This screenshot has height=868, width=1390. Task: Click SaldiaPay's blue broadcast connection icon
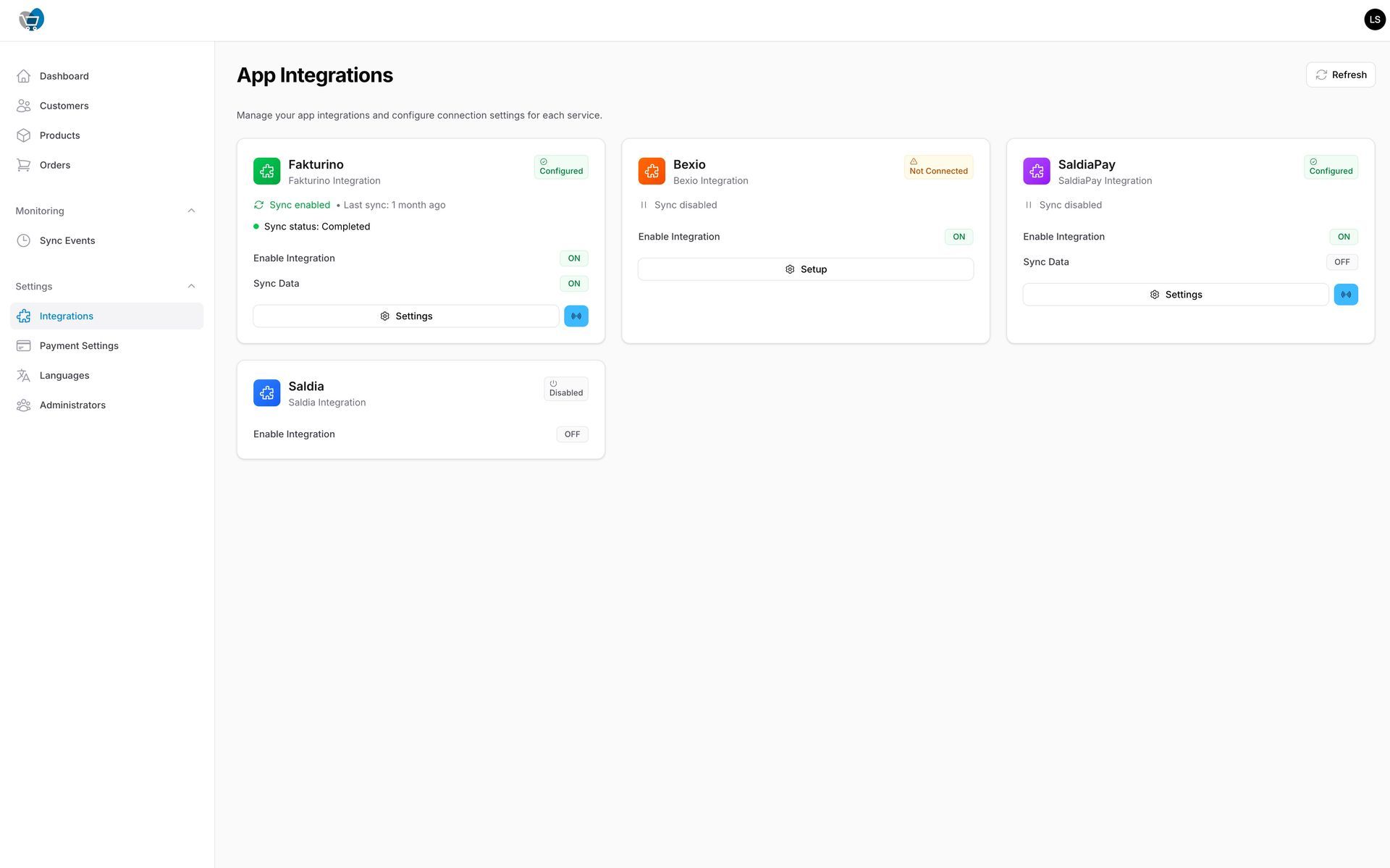[1345, 295]
